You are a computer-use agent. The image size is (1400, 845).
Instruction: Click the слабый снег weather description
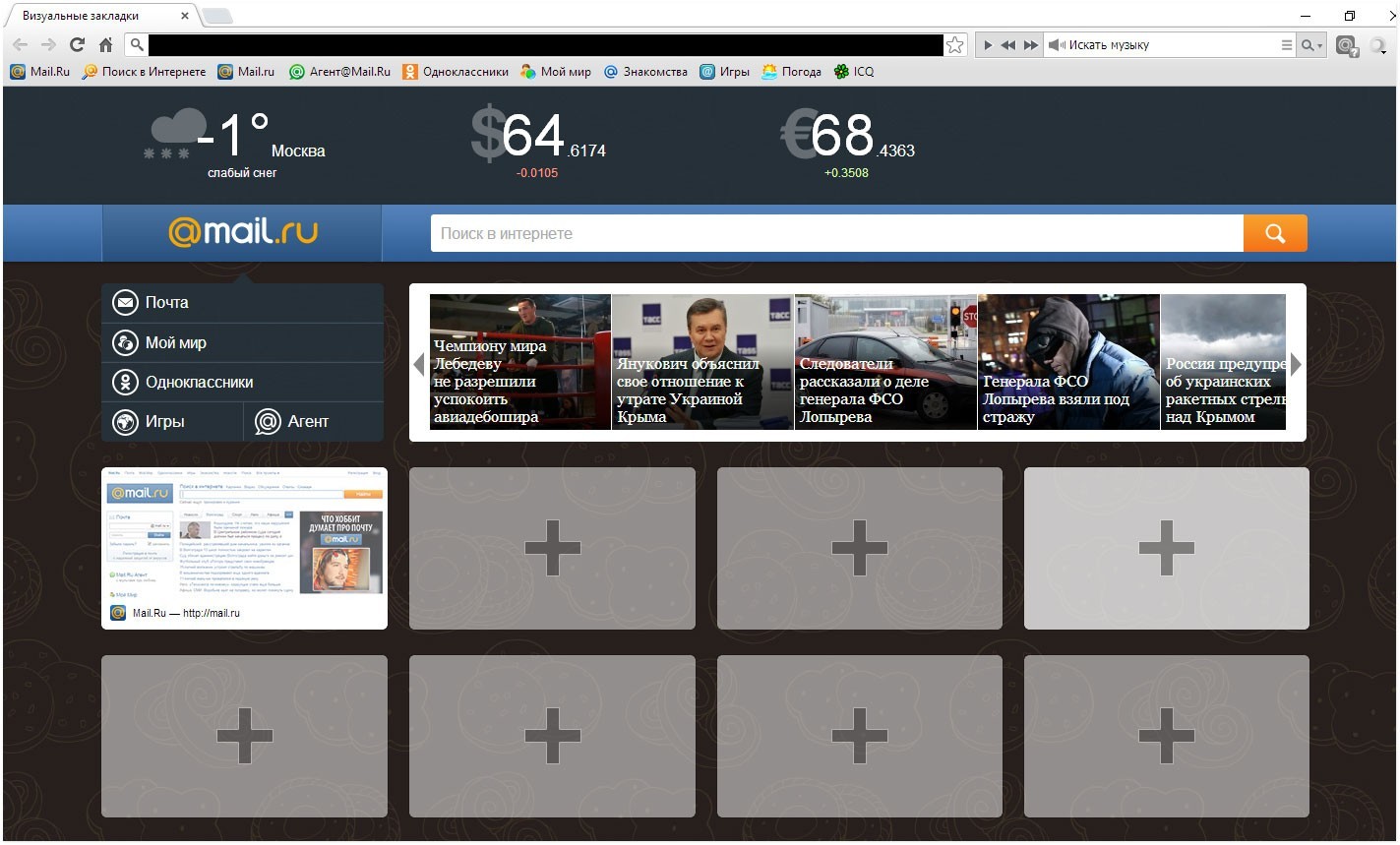pos(242,173)
